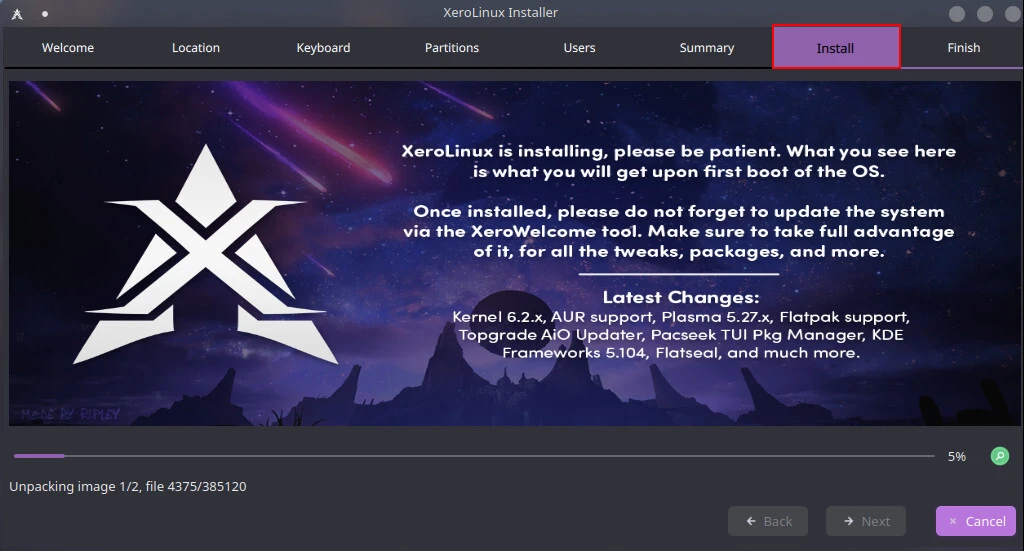
Task: Click the highlighted Install tab
Action: (836, 48)
